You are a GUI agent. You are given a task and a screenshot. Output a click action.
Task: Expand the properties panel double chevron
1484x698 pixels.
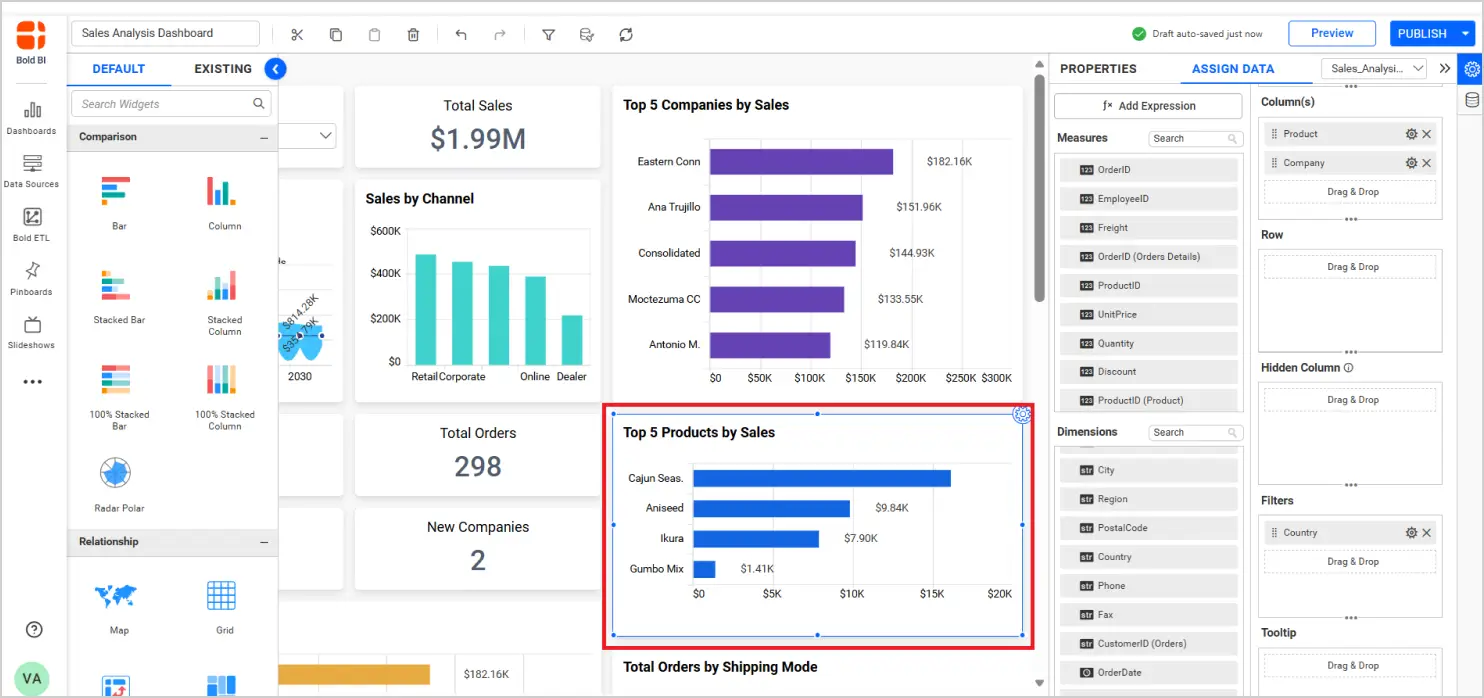[1444, 69]
